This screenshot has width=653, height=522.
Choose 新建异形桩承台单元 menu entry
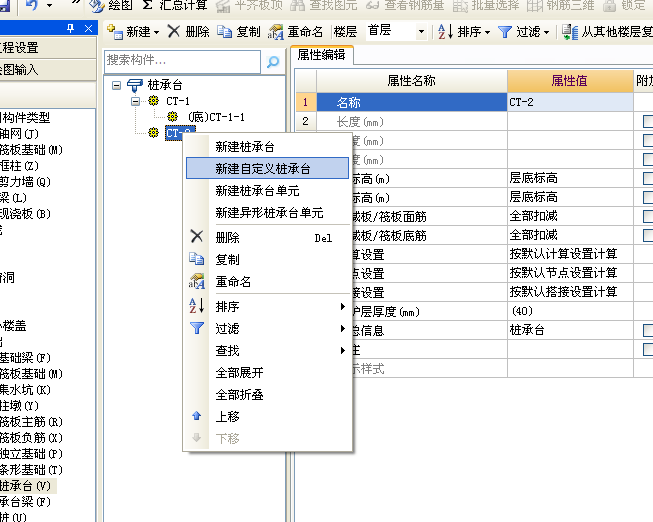[x=267, y=212]
